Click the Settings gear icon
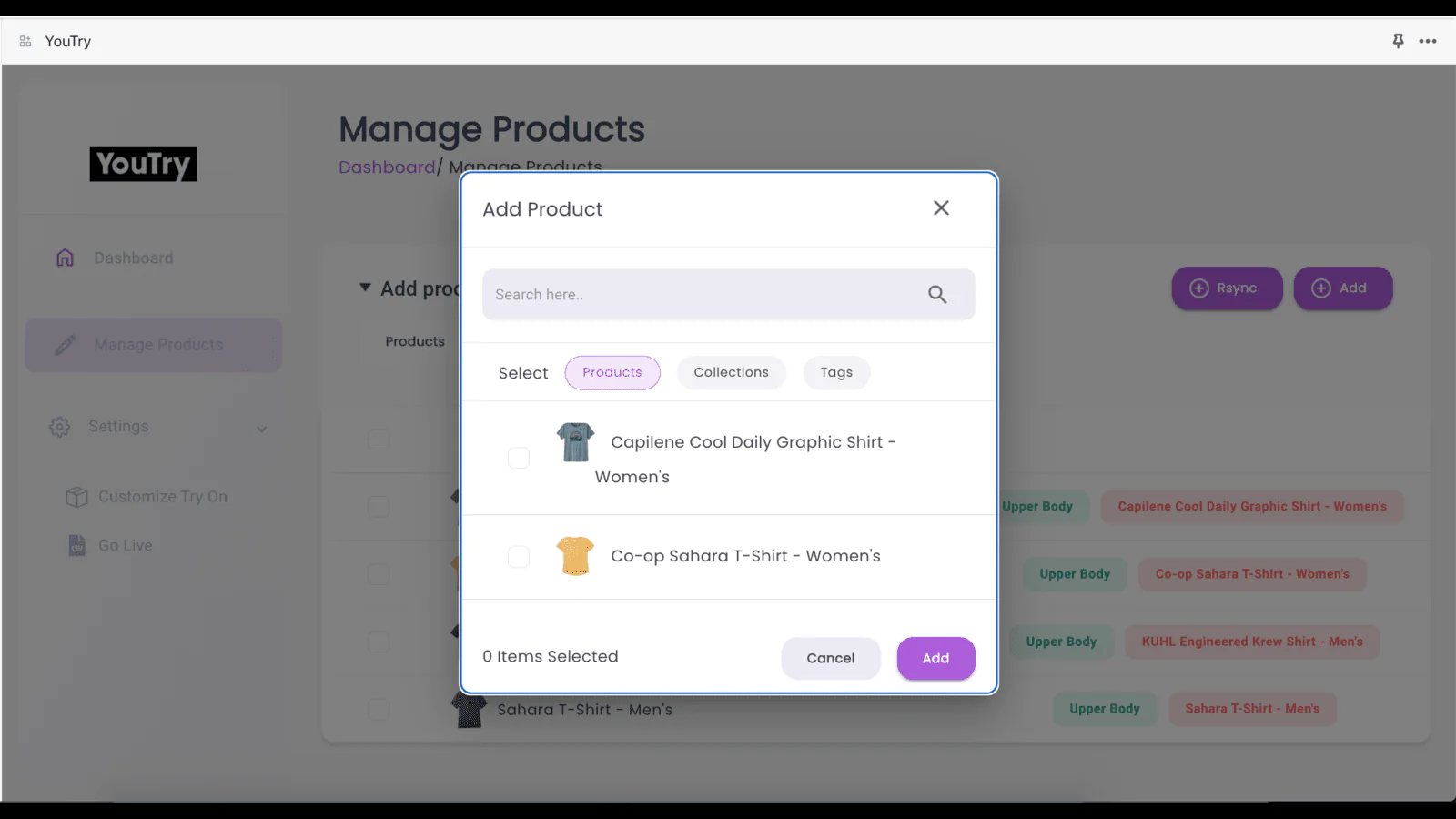 [x=60, y=427]
